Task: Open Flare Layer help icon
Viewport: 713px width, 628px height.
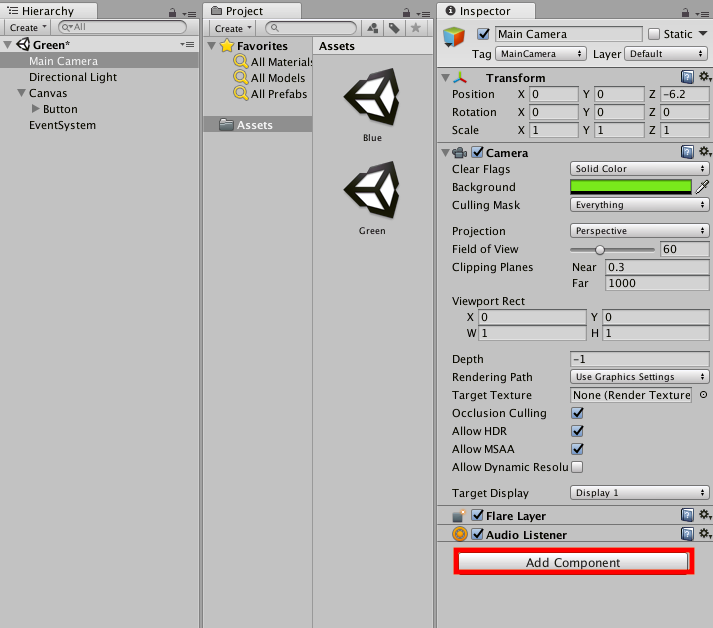Action: (x=687, y=515)
